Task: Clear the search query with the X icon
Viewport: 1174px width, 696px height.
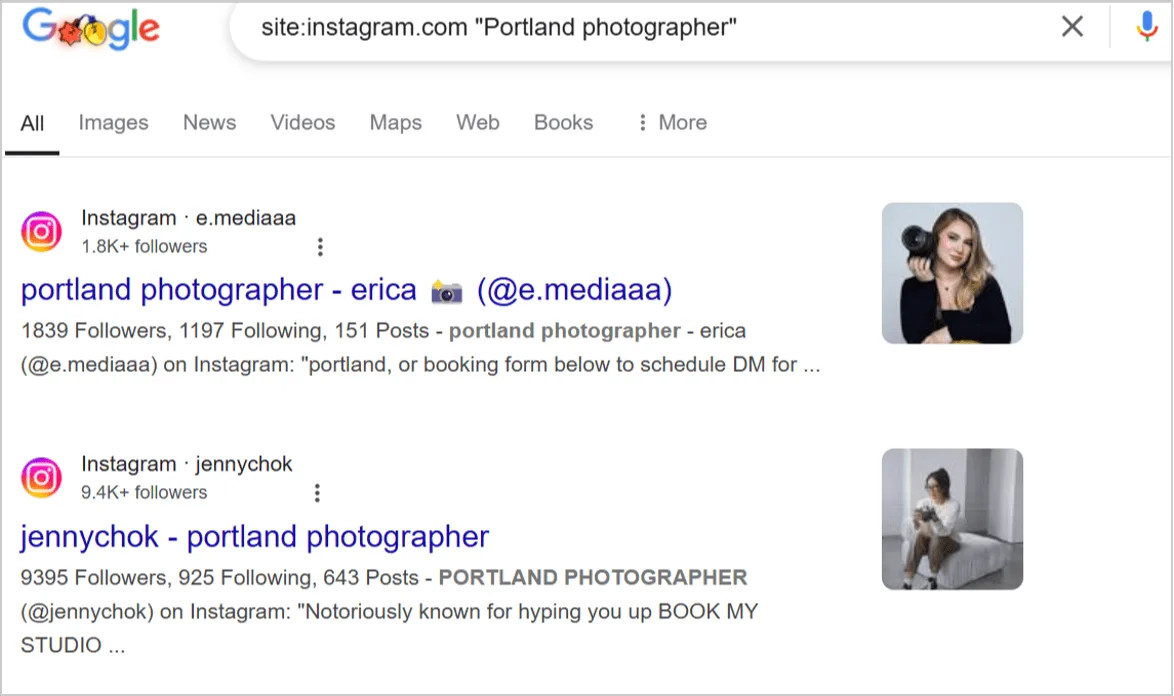Action: click(1072, 26)
